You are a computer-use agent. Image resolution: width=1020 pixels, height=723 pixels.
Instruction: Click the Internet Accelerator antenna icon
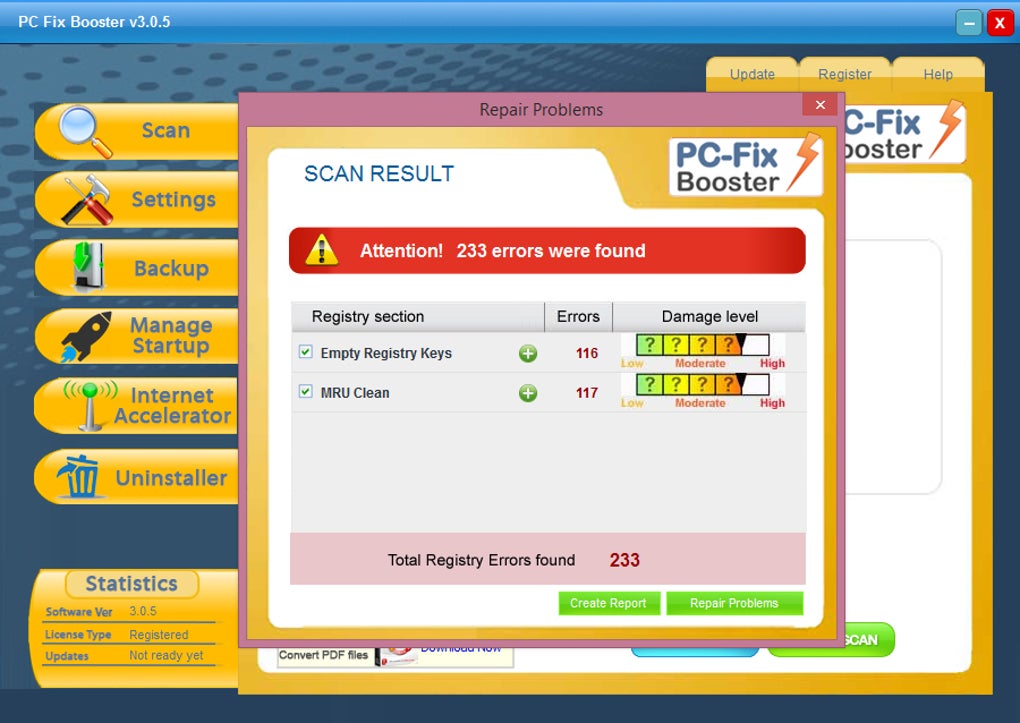90,405
